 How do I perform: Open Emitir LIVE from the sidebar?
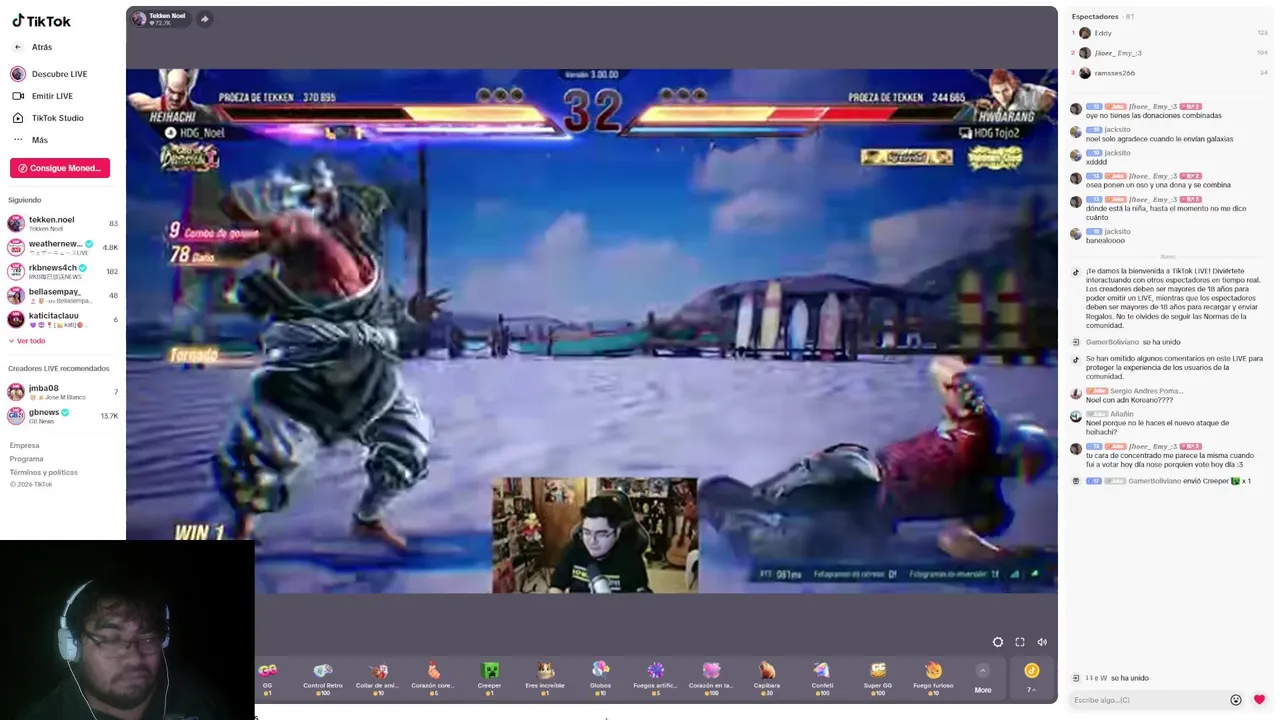[x=43, y=96]
